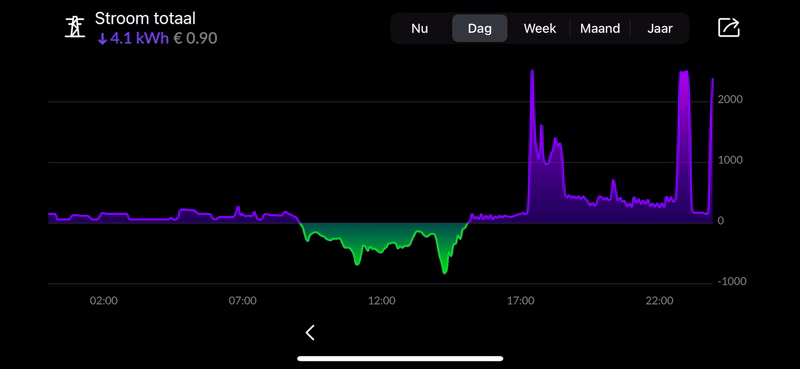Tap the 2000 axis value

tap(730, 100)
